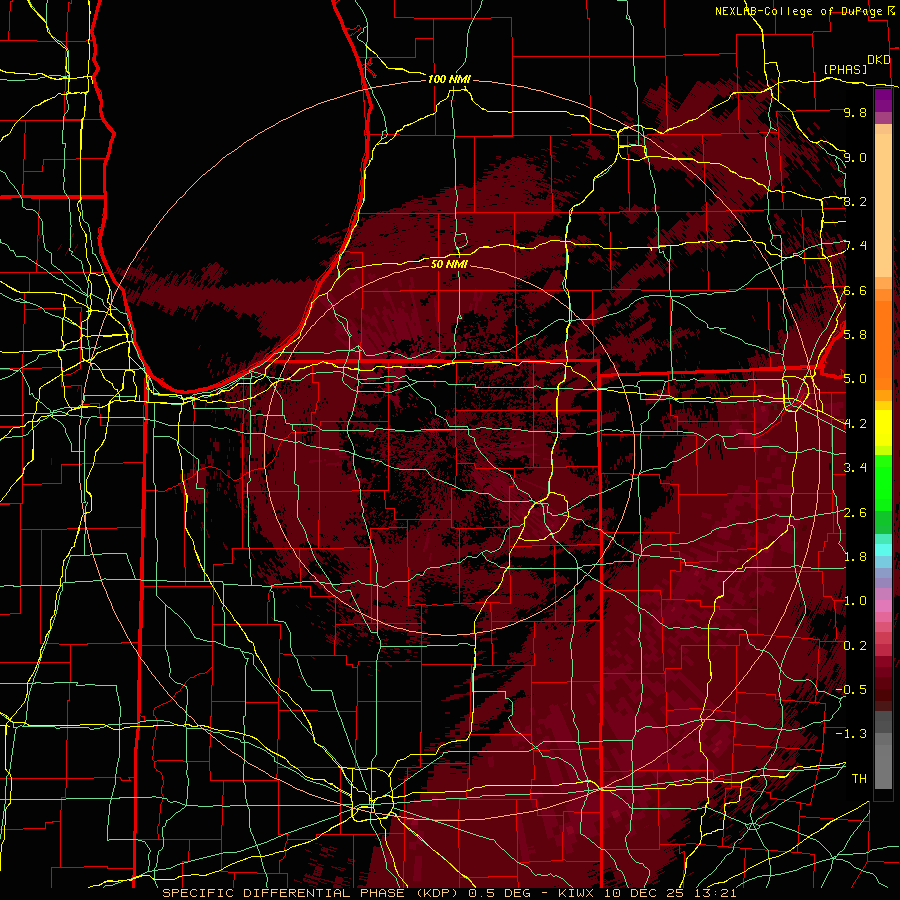900x900 pixels.
Task: Click the 8.2 value on the color scale
Action: (x=855, y=201)
